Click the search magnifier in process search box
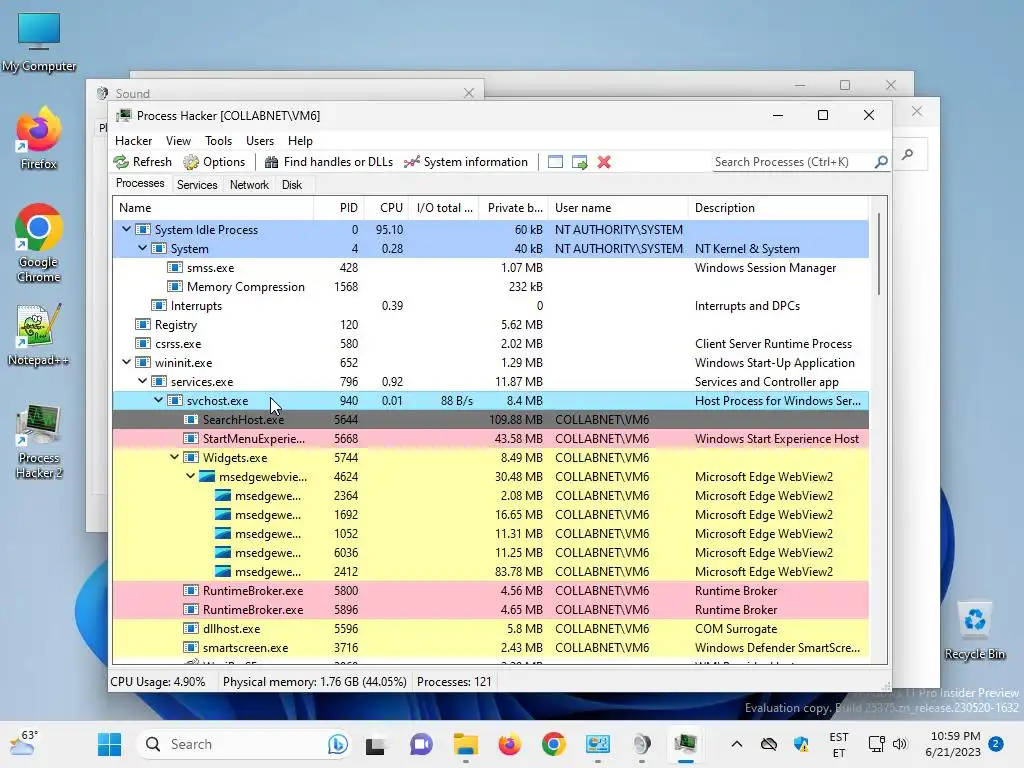The width and height of the screenshot is (1024, 768). [x=881, y=161]
